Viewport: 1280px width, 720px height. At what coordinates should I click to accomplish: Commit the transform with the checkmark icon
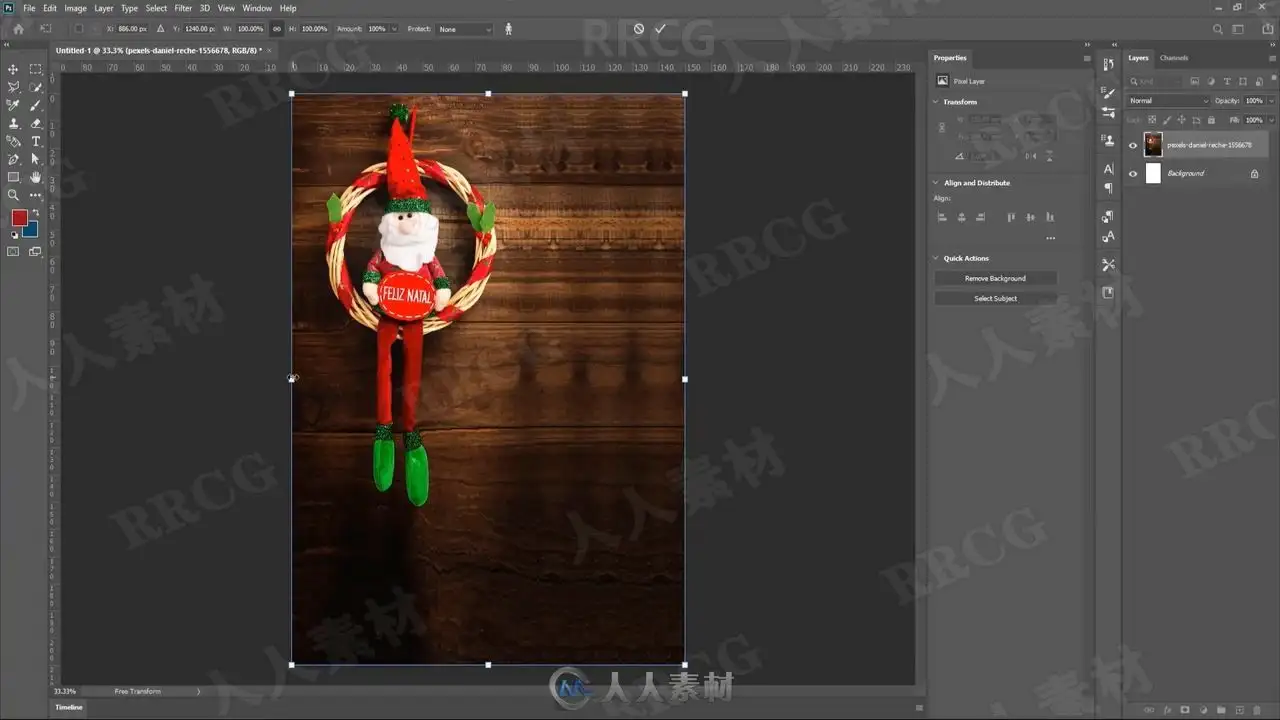[660, 29]
